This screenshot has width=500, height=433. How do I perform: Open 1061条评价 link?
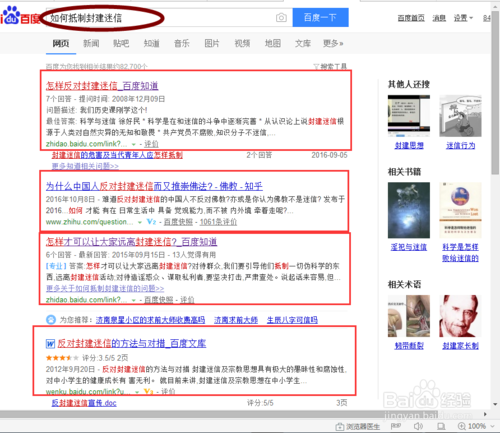click(218, 222)
